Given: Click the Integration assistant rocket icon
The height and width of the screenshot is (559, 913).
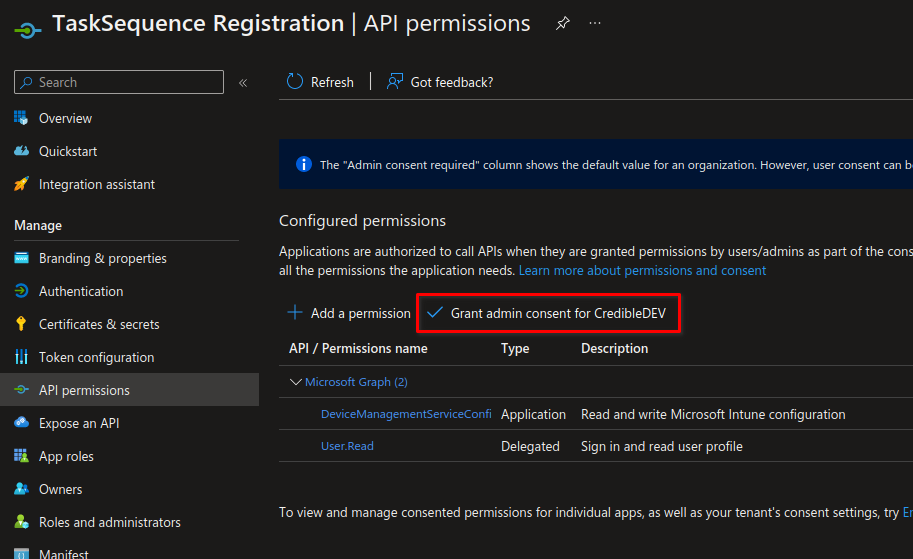Looking at the screenshot, I should tap(22, 184).
